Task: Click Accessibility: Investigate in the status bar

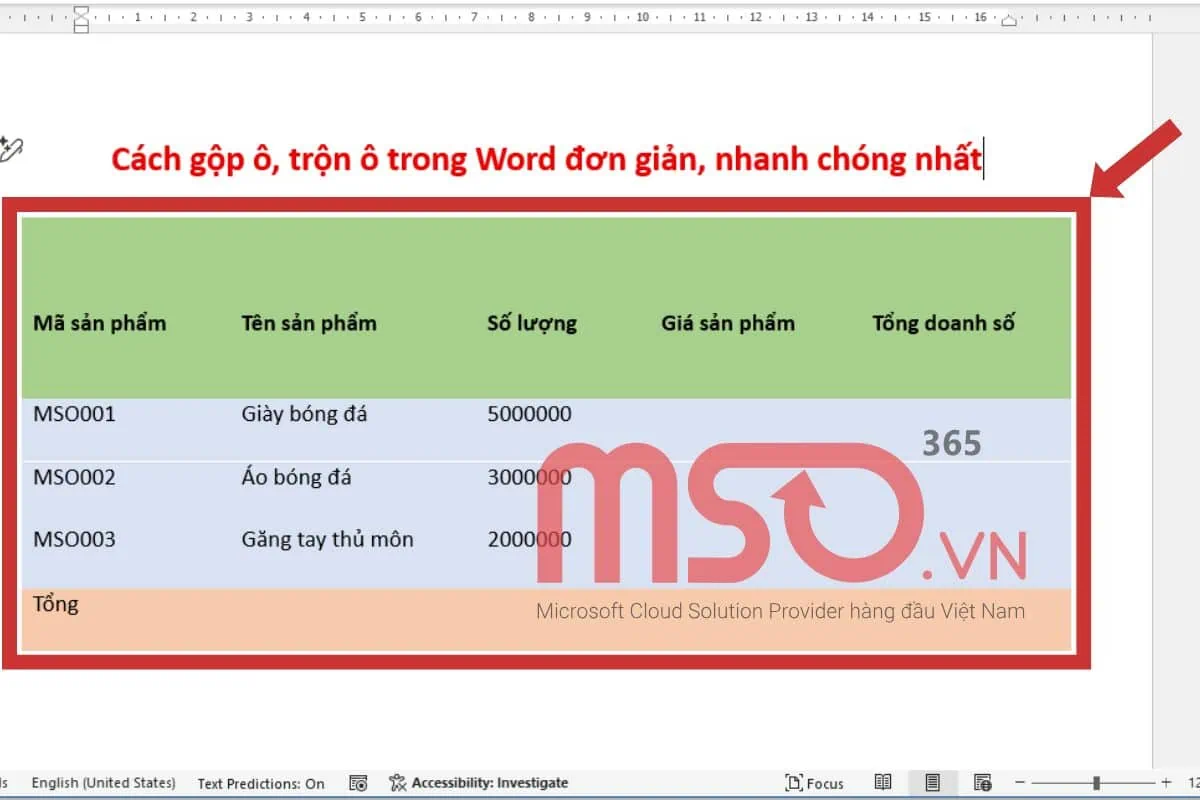Action: (487, 783)
